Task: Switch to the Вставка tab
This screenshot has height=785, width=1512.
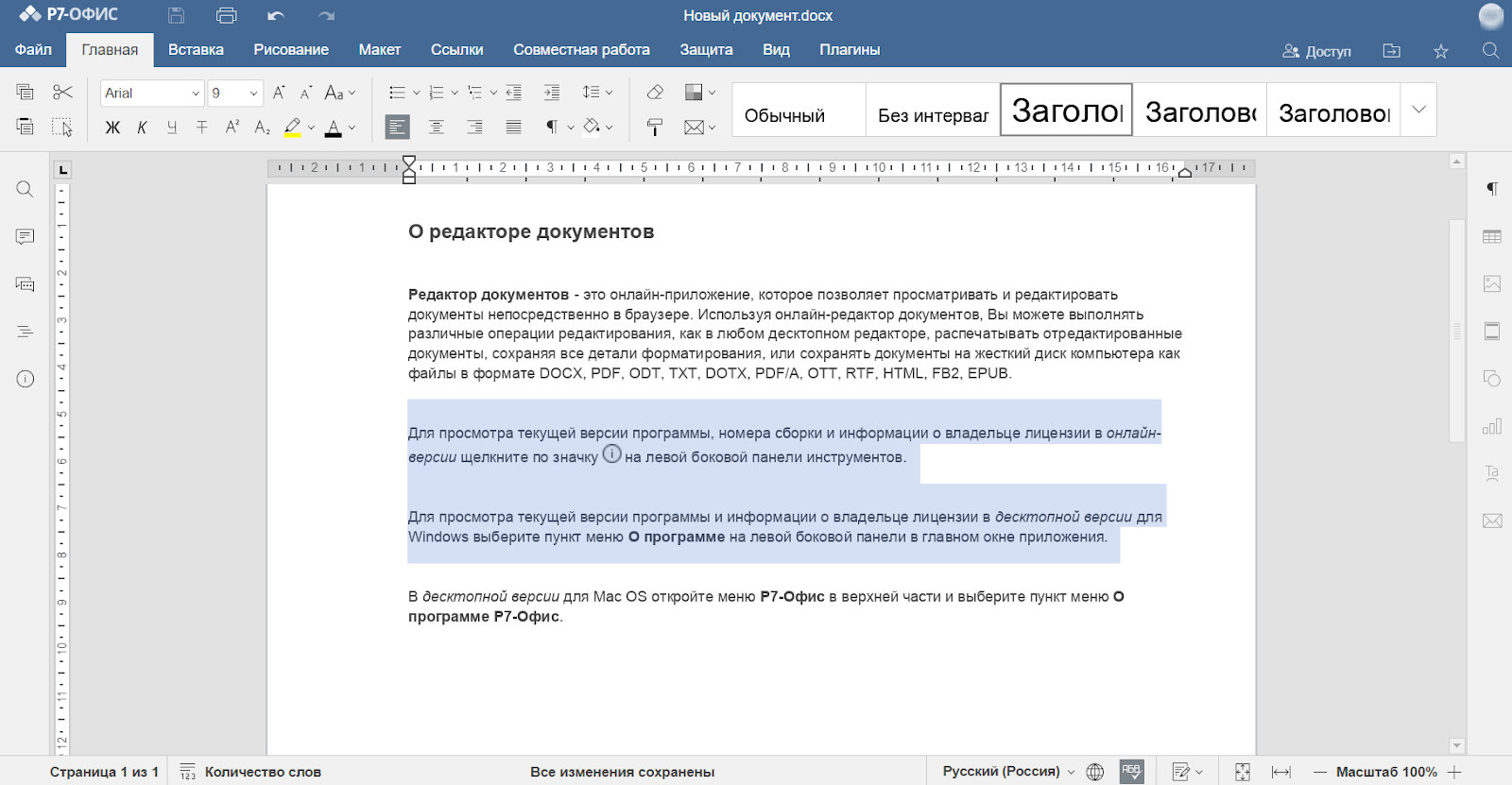Action: point(196,49)
